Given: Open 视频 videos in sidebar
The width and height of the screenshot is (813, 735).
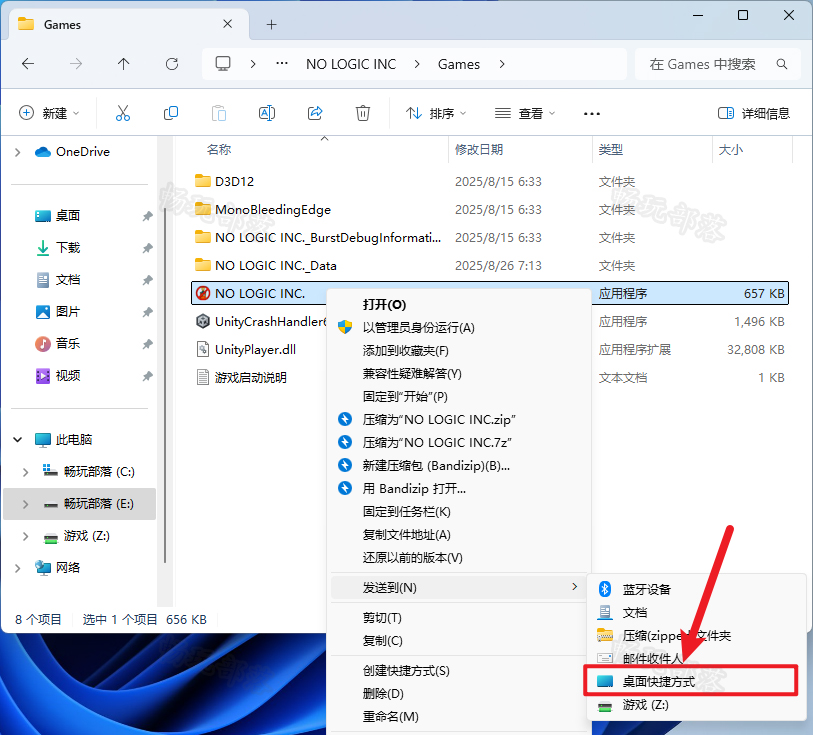Looking at the screenshot, I should (x=67, y=376).
